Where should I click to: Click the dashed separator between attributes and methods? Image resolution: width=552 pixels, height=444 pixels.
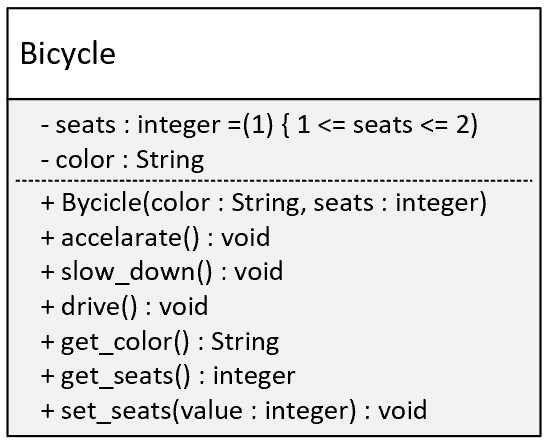tap(274, 181)
